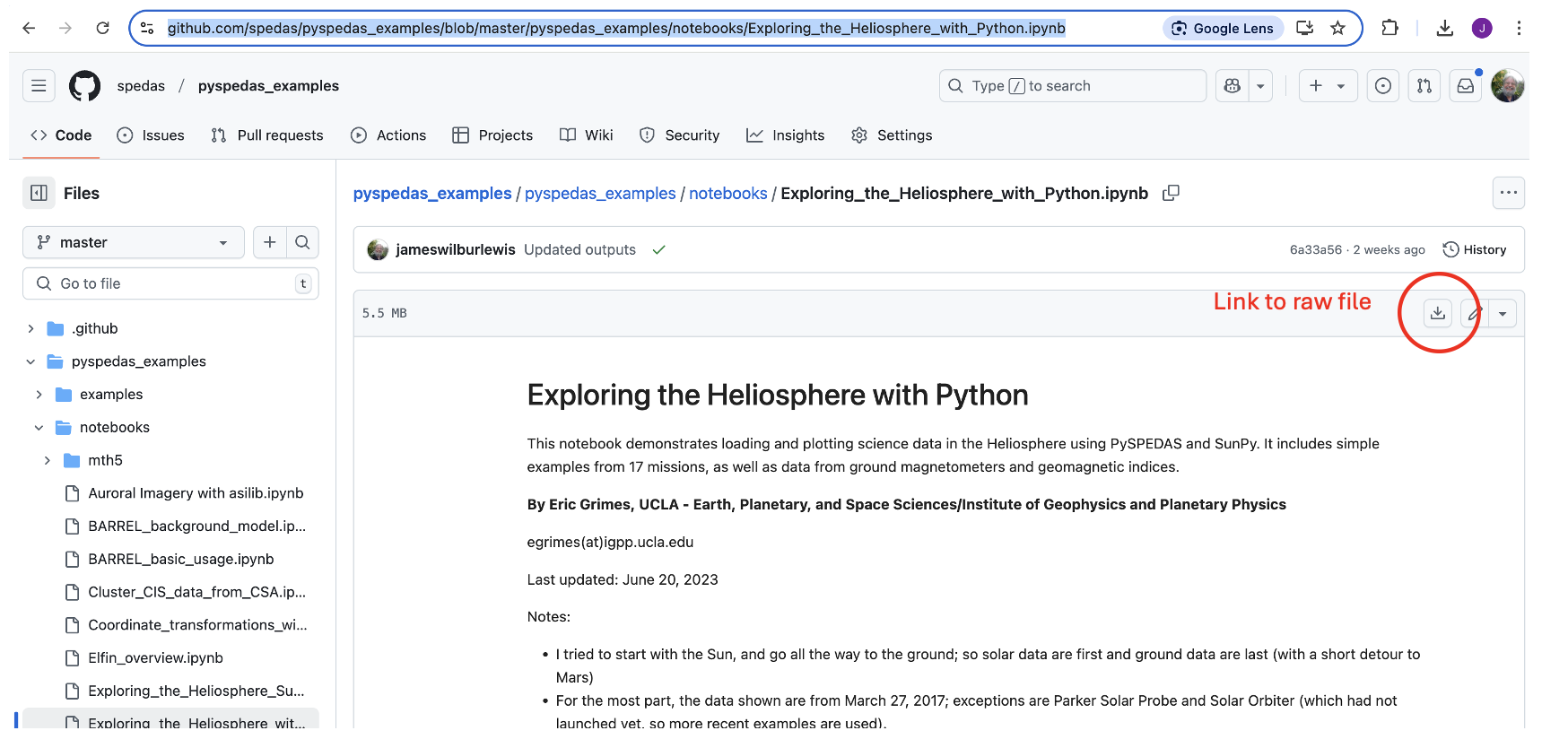Open the pyspedas_examples repository link in header
Screen dimensions: 1568x748
tap(268, 85)
